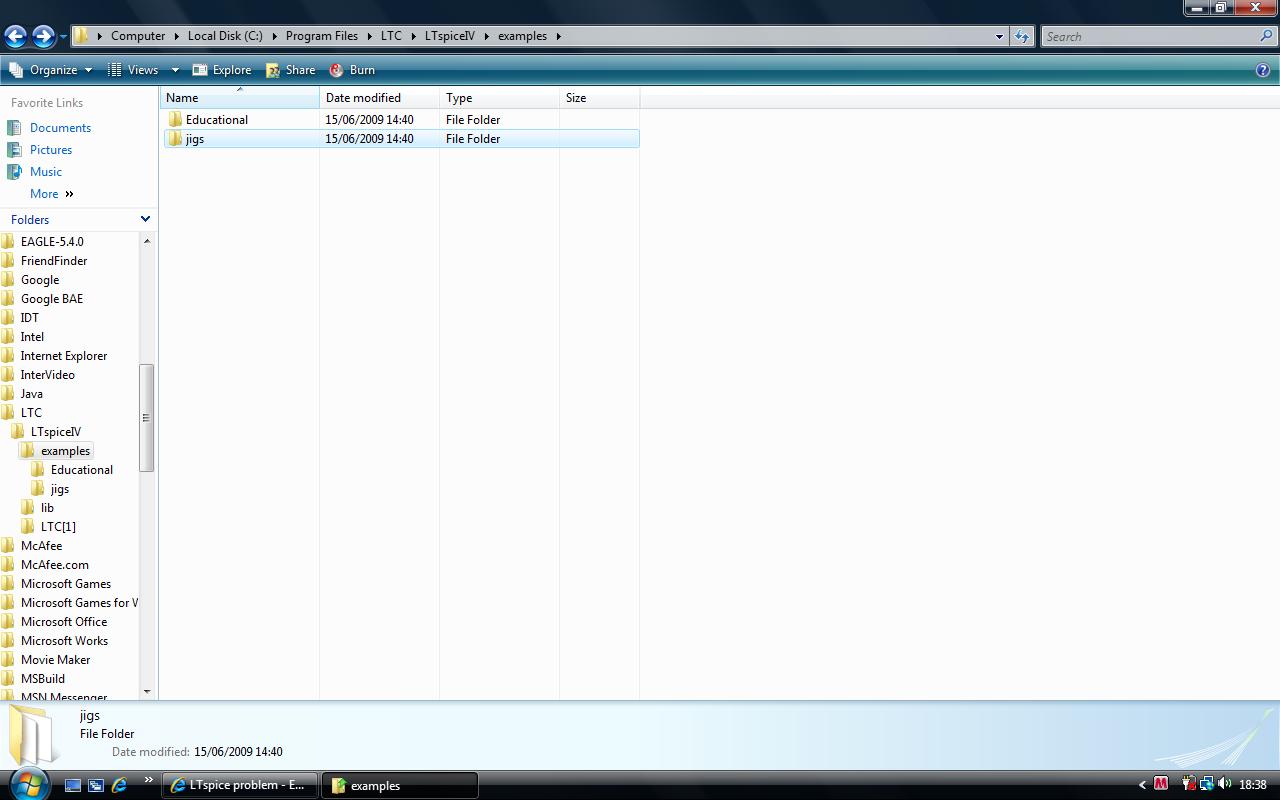
Task: Select InterVideo in the folder tree
Action: pos(48,375)
